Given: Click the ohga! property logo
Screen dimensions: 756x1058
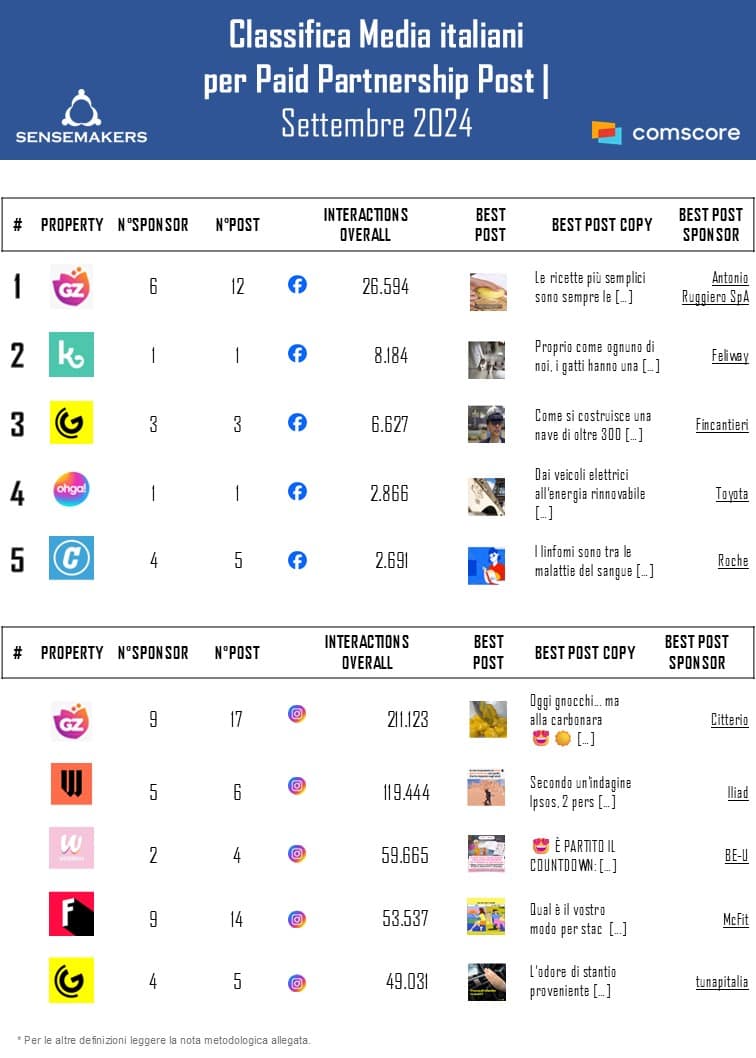Looking at the screenshot, I should click(71, 490).
